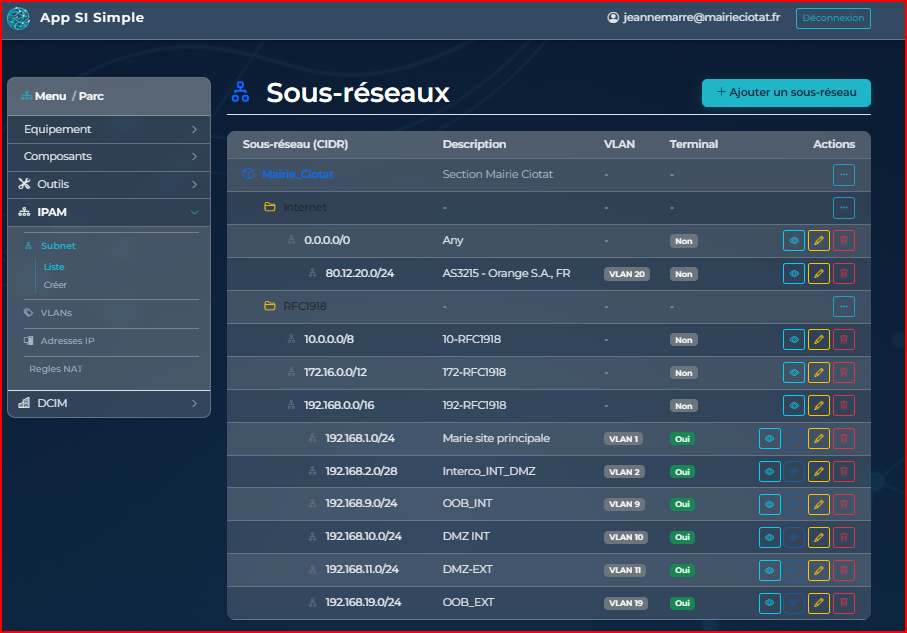This screenshot has height=633, width=907.
Task: Select the RFC1918 folder row
Action: point(548,307)
